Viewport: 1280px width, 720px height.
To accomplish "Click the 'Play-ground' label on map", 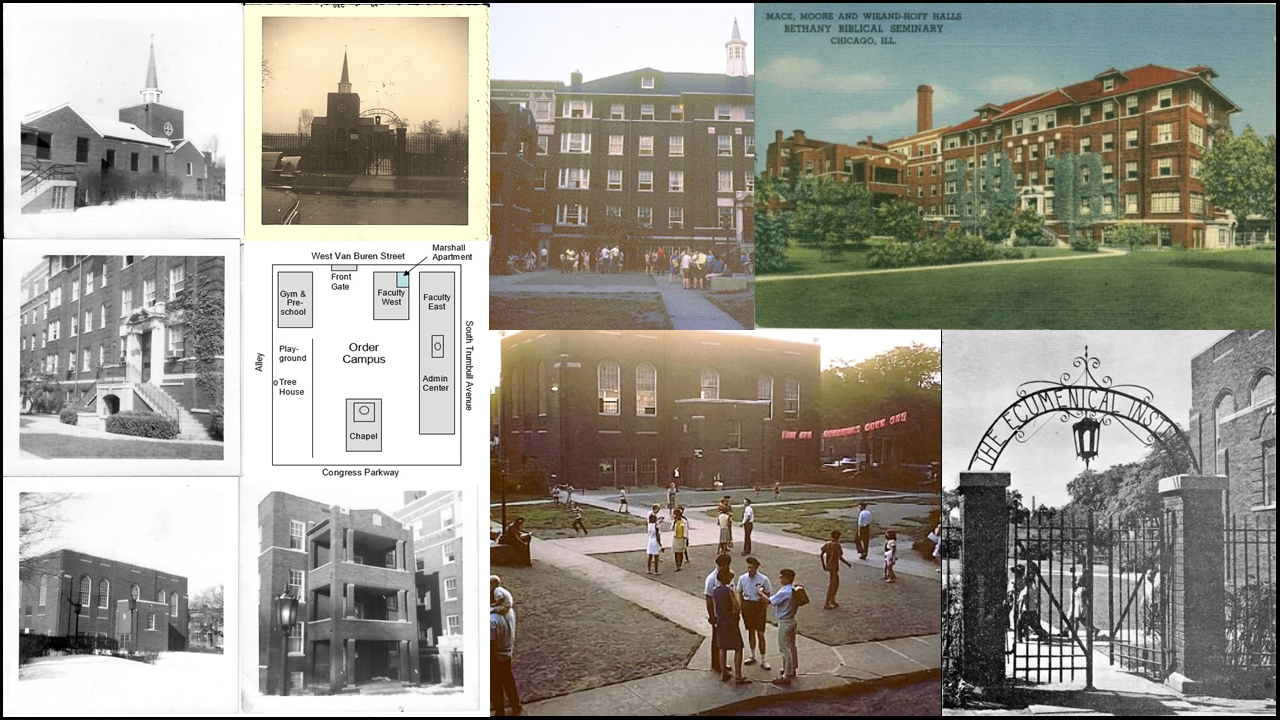I will point(292,354).
